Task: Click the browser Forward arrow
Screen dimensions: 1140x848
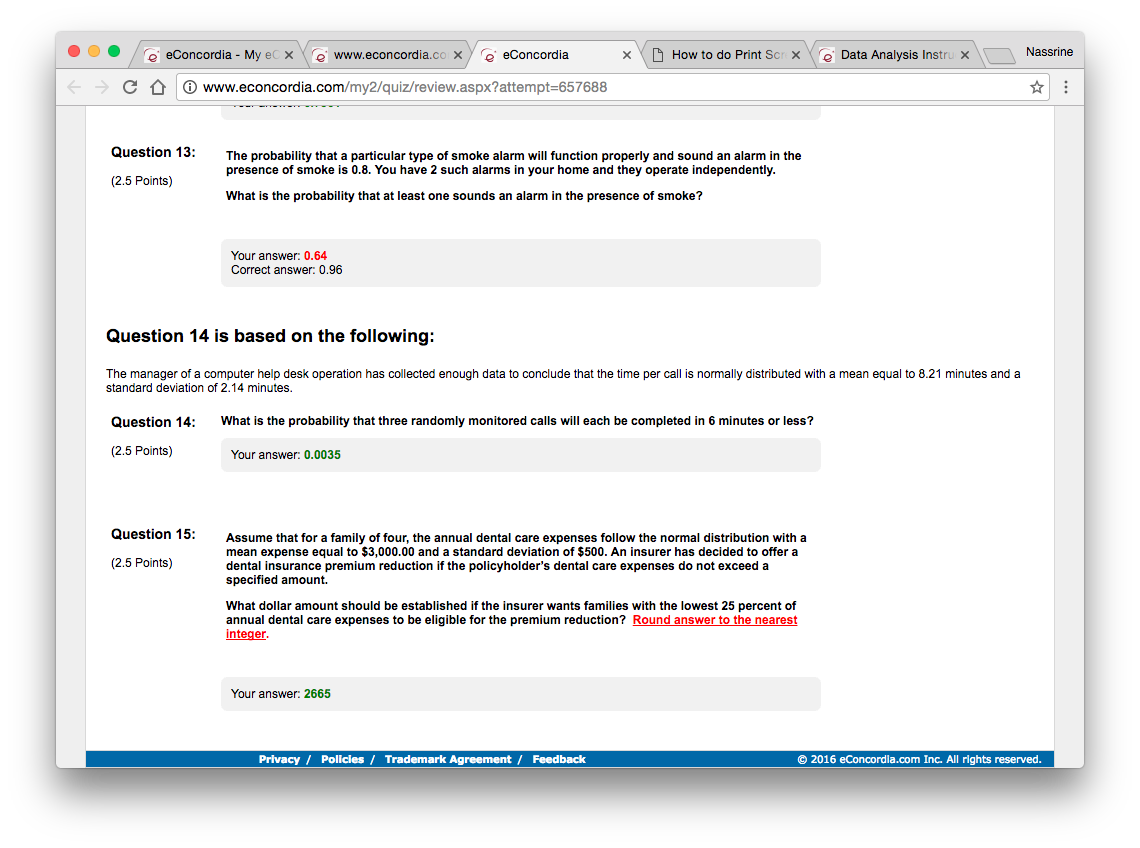Action: (102, 87)
